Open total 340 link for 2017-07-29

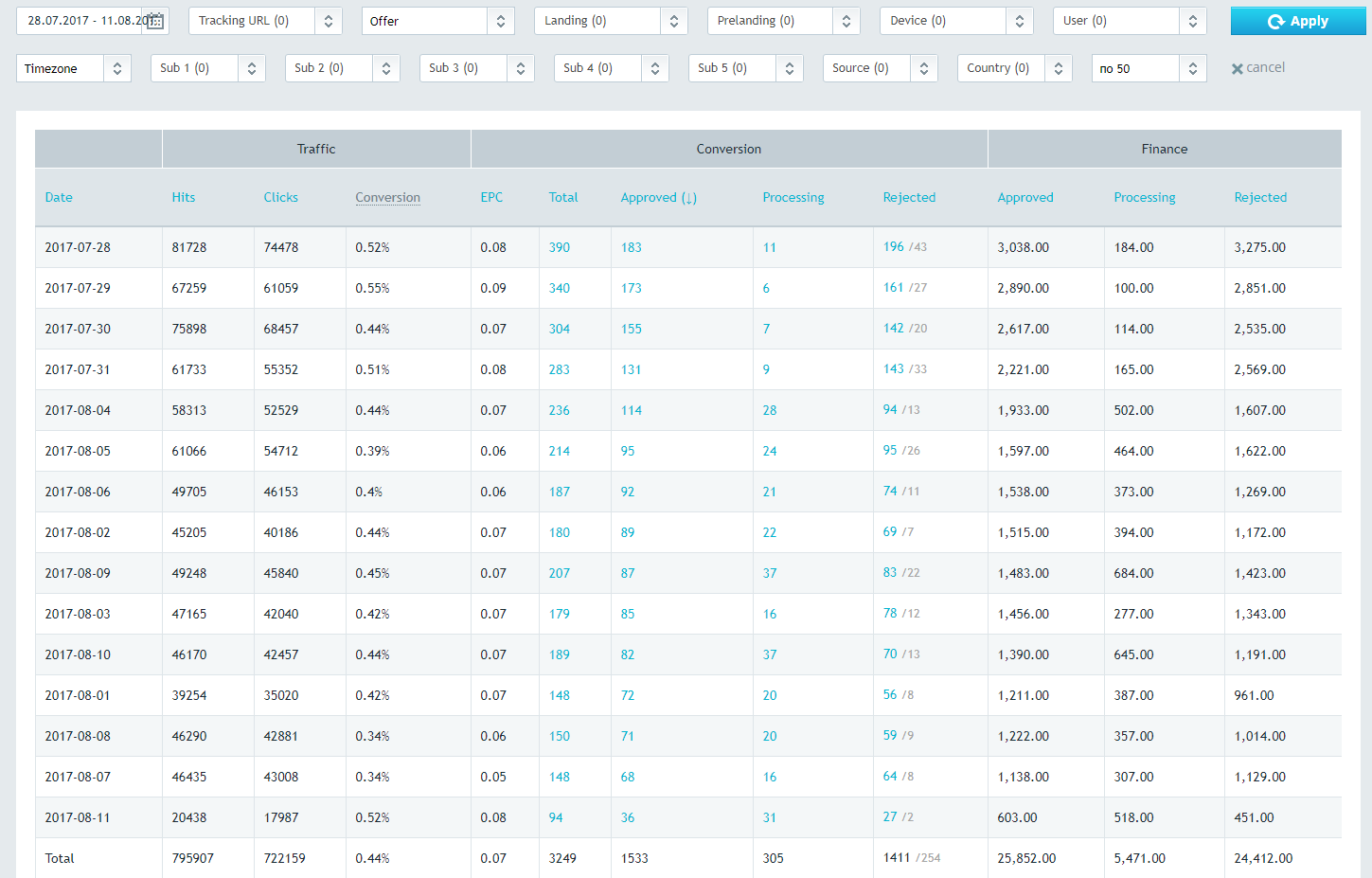tap(560, 288)
